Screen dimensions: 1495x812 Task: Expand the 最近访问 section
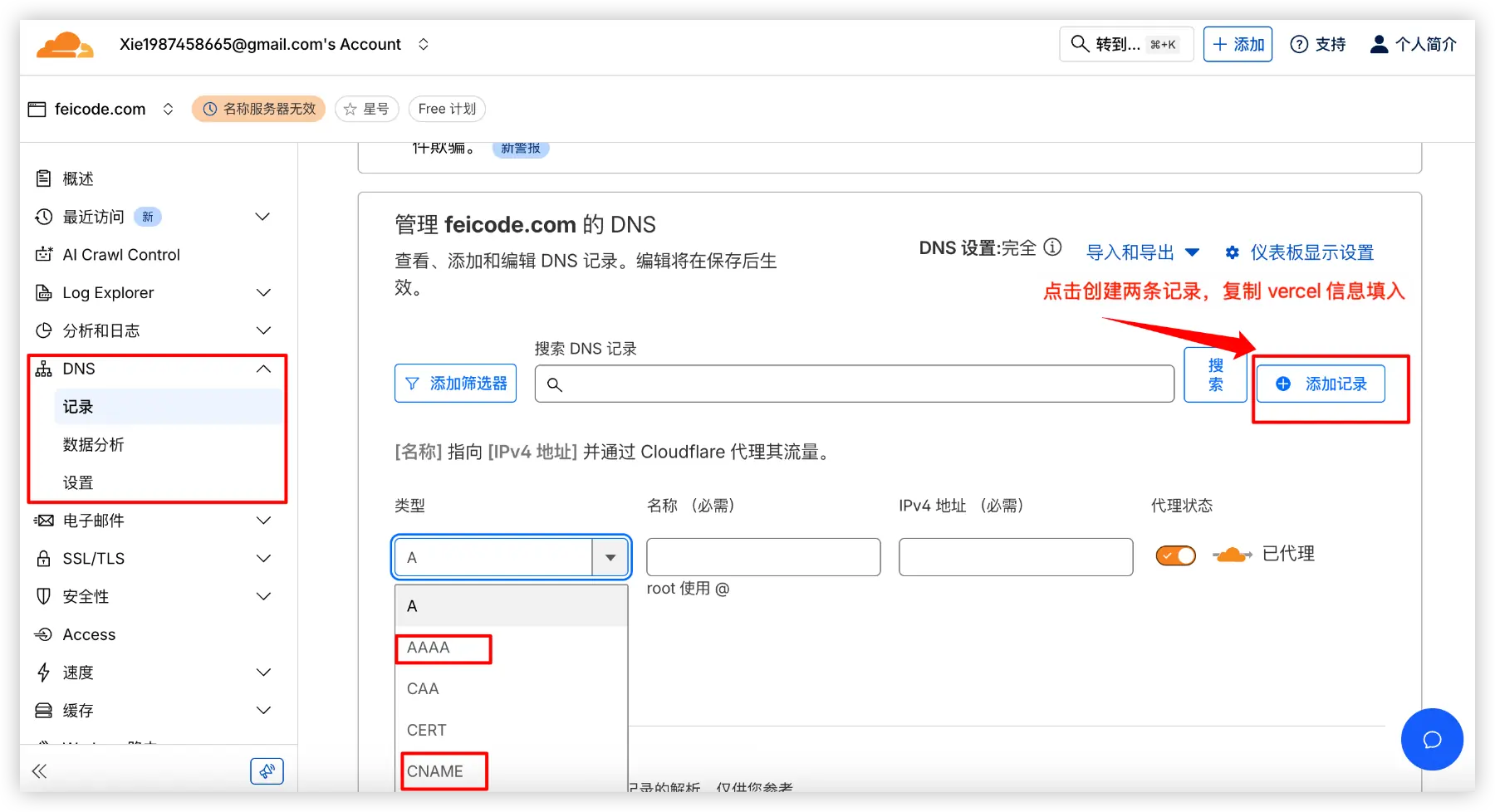263,217
